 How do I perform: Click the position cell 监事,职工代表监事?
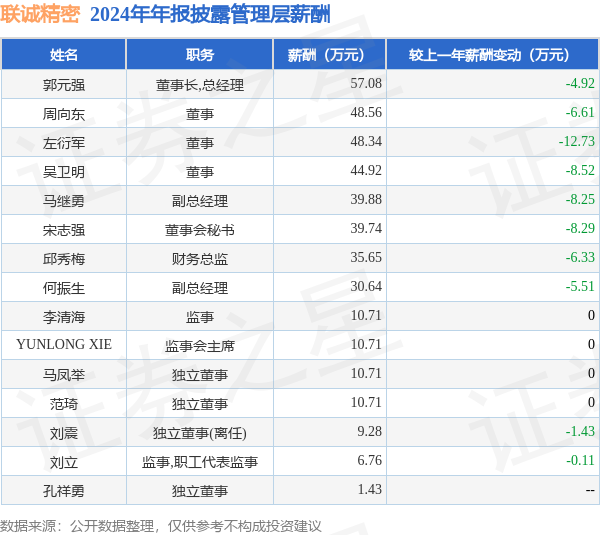click(x=200, y=462)
